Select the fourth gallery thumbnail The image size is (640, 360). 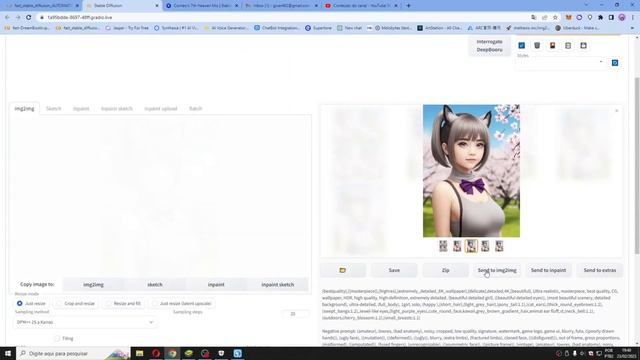[485, 246]
